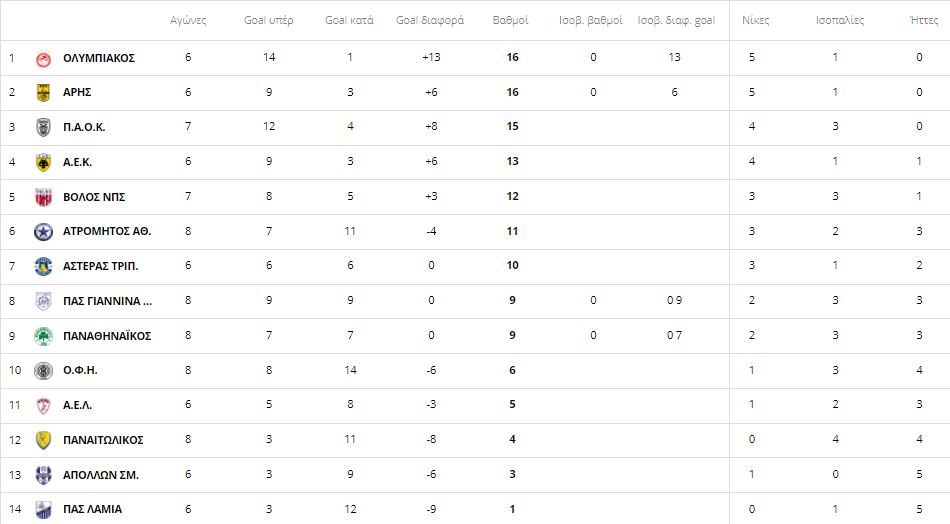Click the Asteras Tripolis crest icon

pos(43,266)
